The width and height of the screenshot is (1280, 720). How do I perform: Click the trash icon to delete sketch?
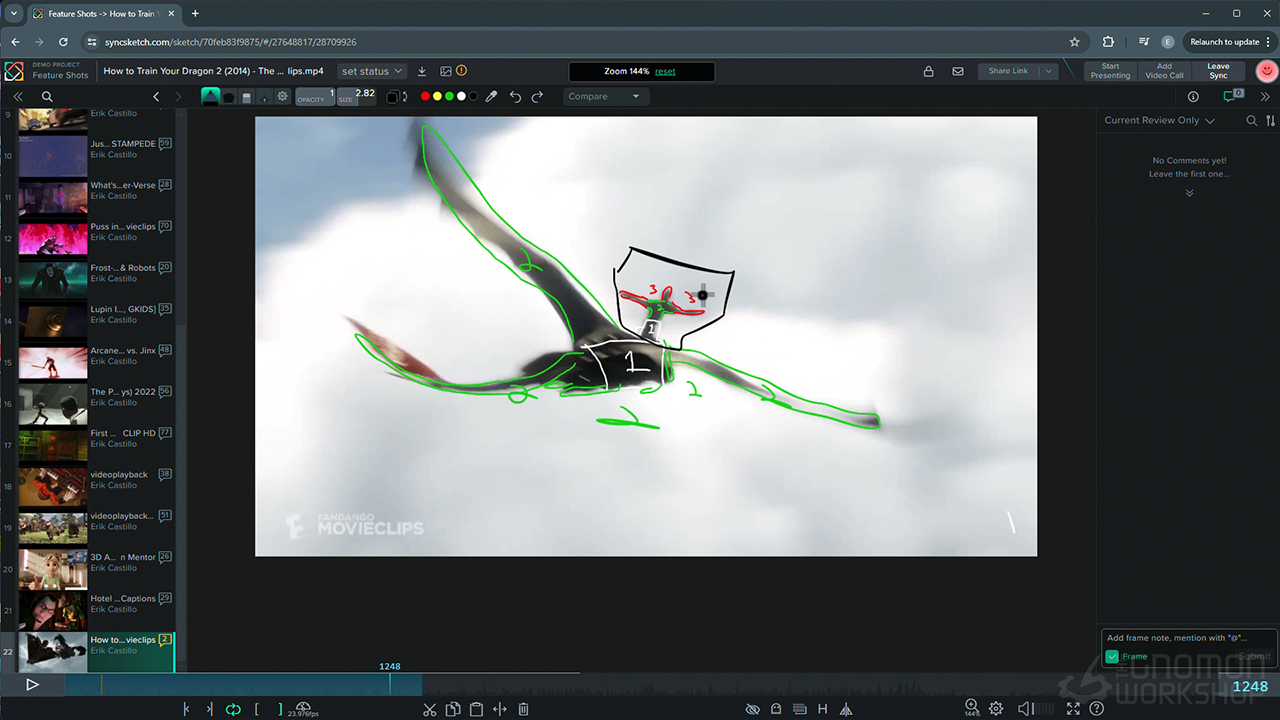click(x=523, y=709)
